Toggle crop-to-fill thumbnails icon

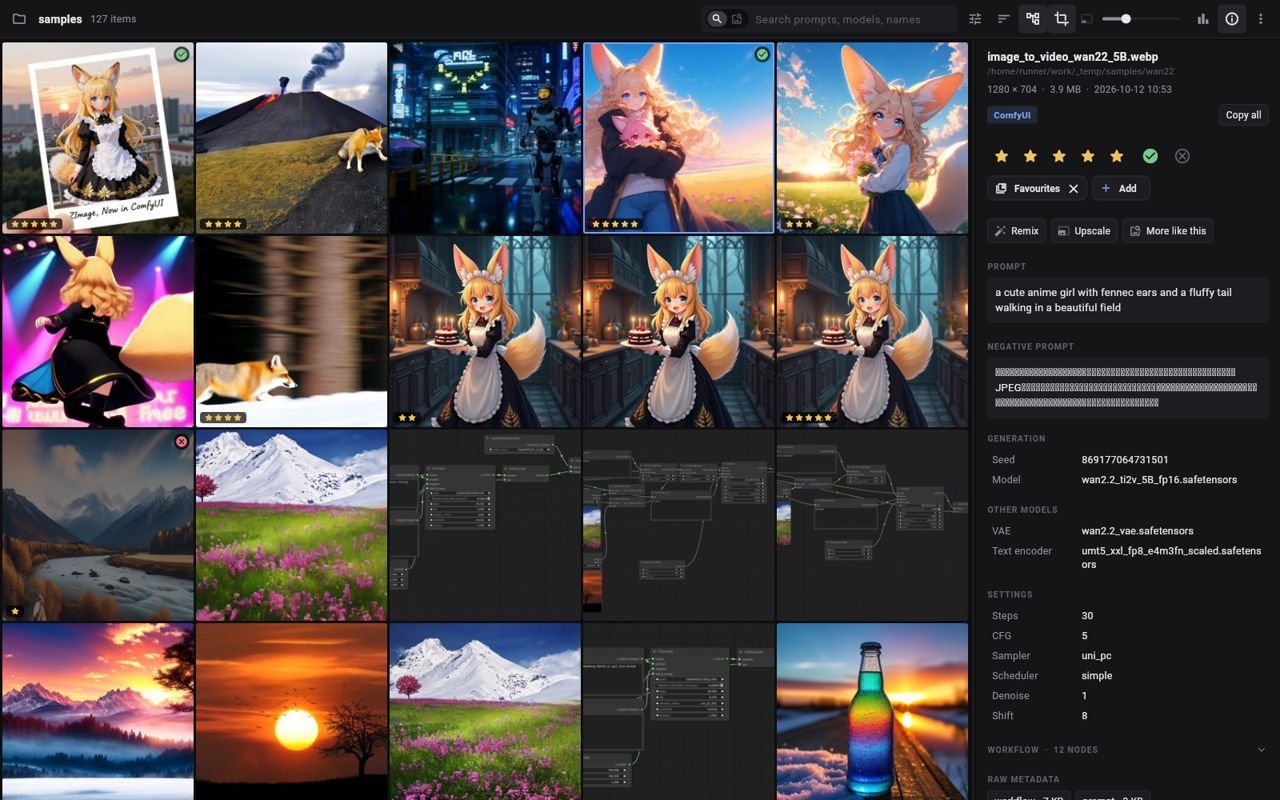[x=1061, y=19]
